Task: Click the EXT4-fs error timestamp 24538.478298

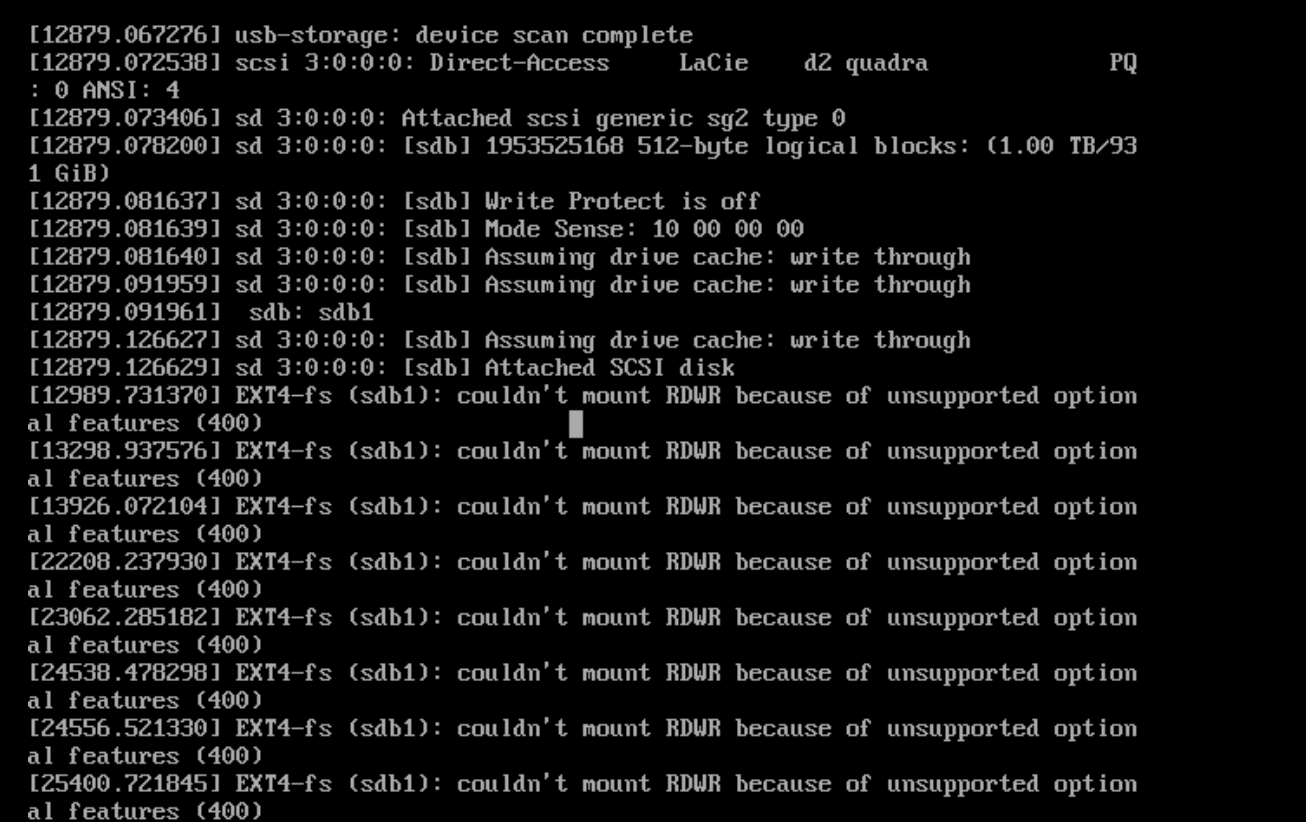Action: click(x=125, y=673)
